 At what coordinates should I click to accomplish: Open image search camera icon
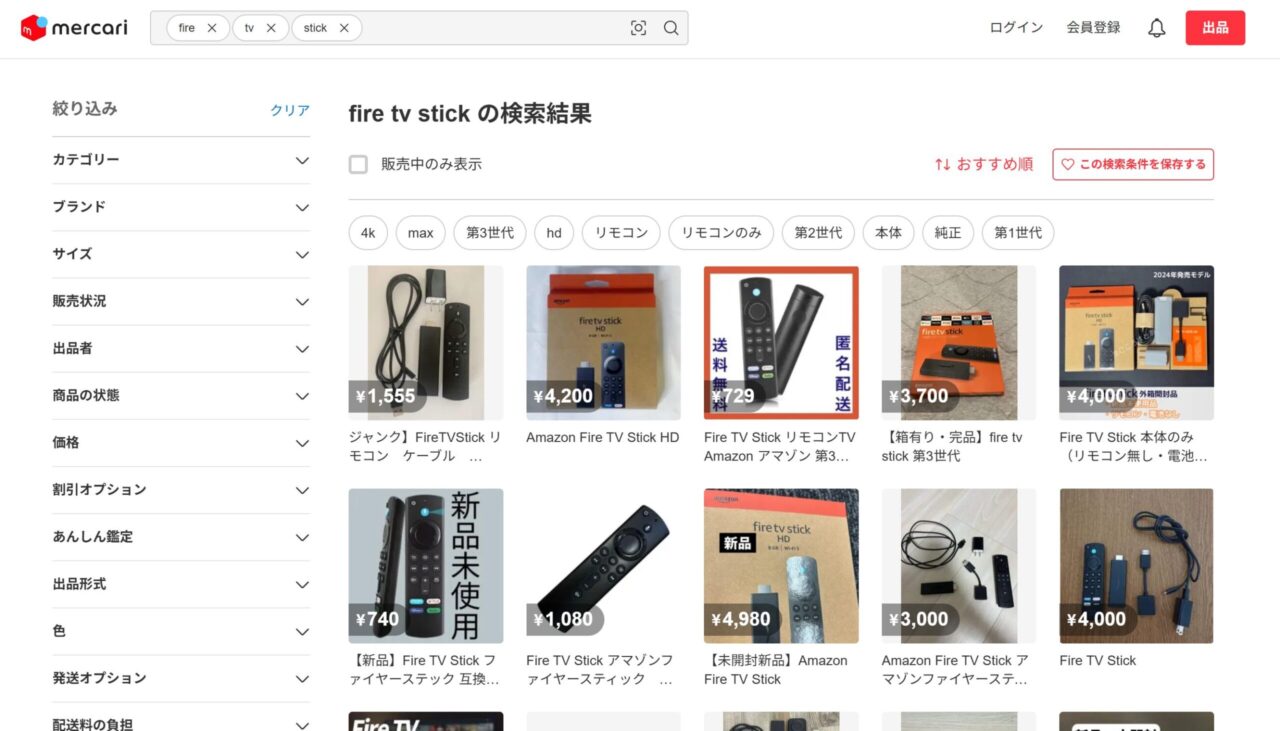coord(638,28)
